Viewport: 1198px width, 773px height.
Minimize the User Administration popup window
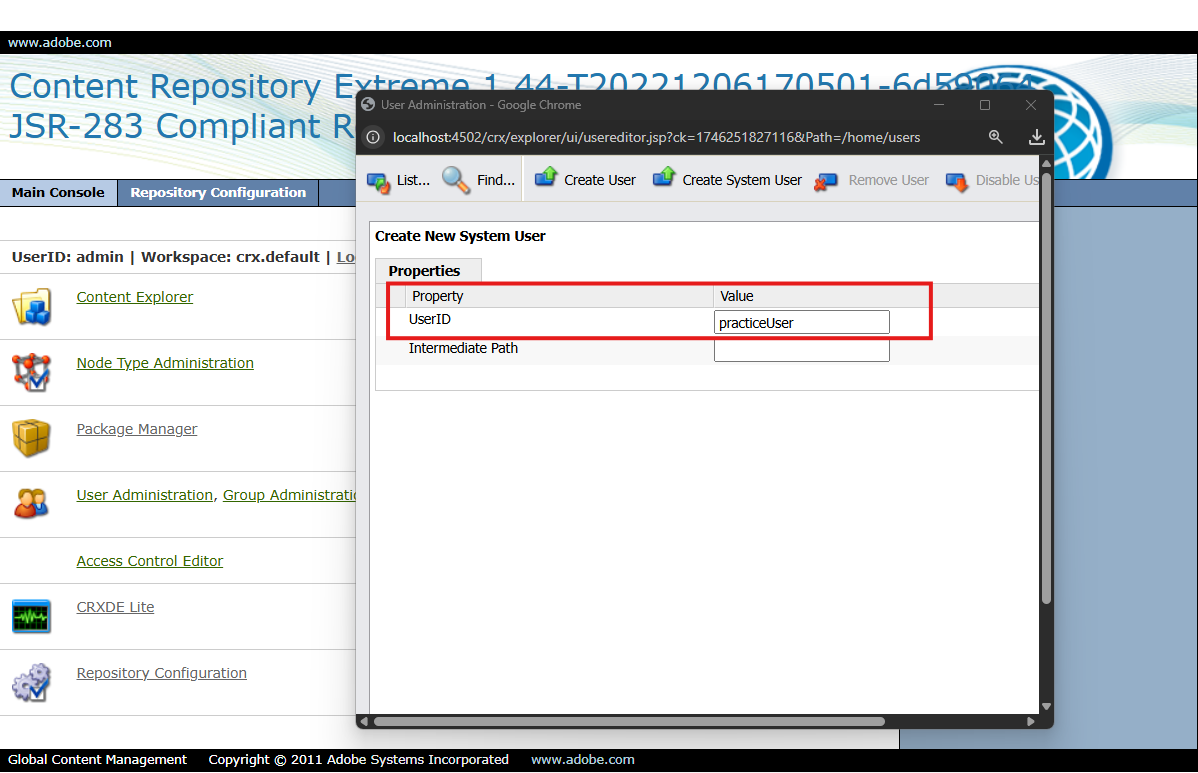(939, 105)
